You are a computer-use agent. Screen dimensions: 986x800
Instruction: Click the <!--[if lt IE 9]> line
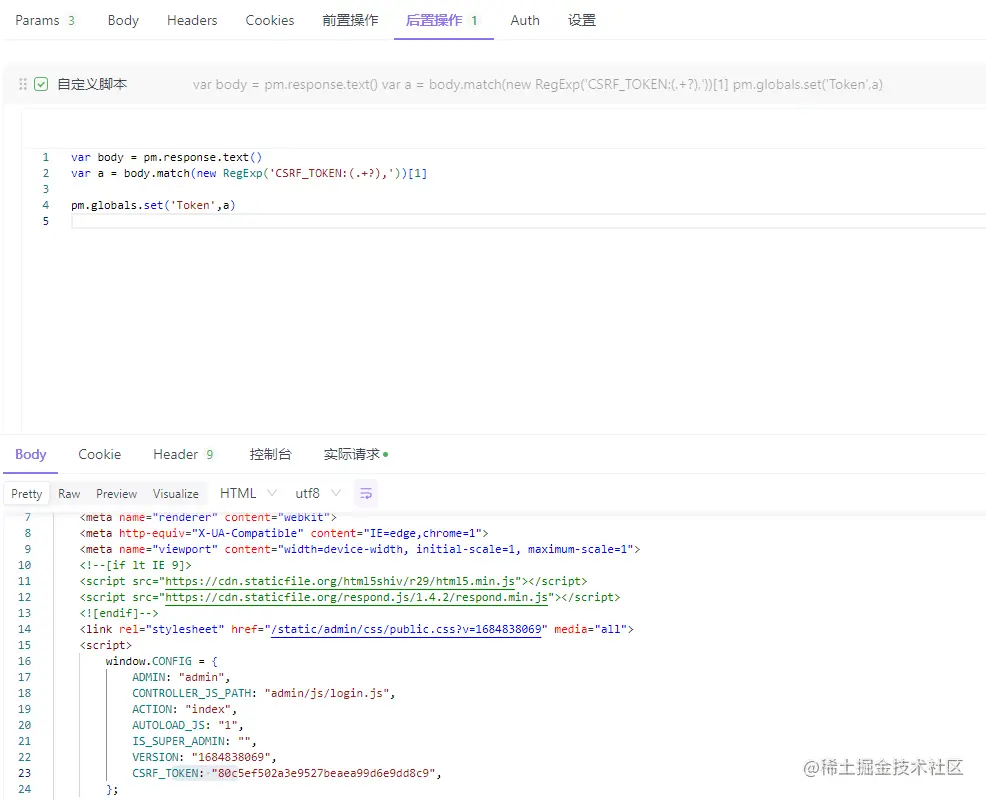[136, 565]
